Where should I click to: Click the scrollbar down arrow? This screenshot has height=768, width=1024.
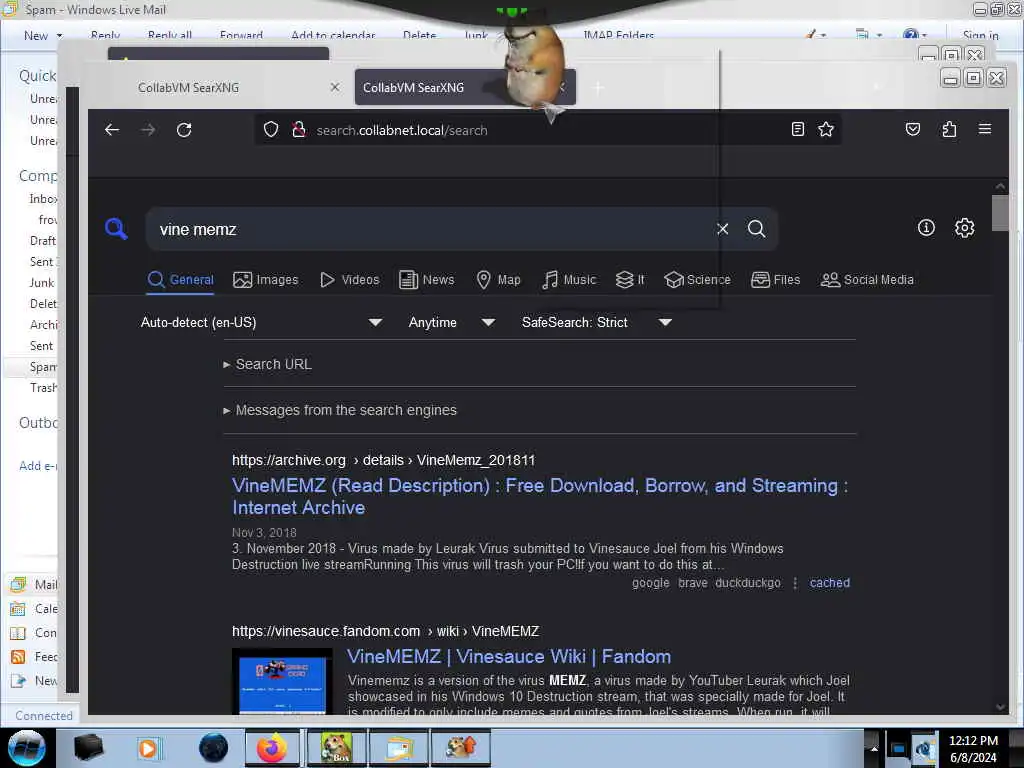pos(1000,707)
